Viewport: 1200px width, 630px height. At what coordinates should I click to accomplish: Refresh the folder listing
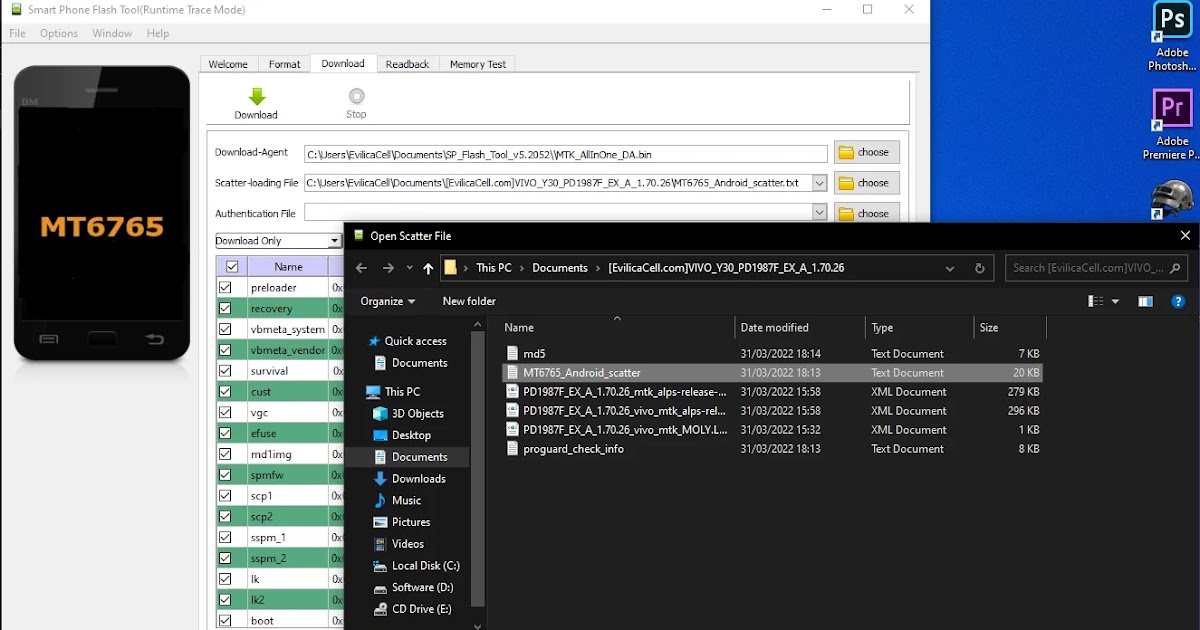979,268
